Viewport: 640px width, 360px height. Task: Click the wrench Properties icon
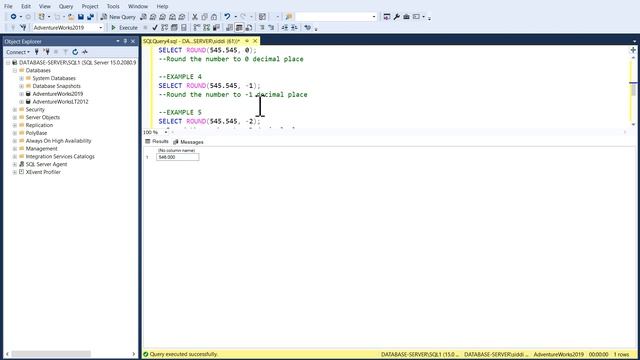click(x=396, y=17)
